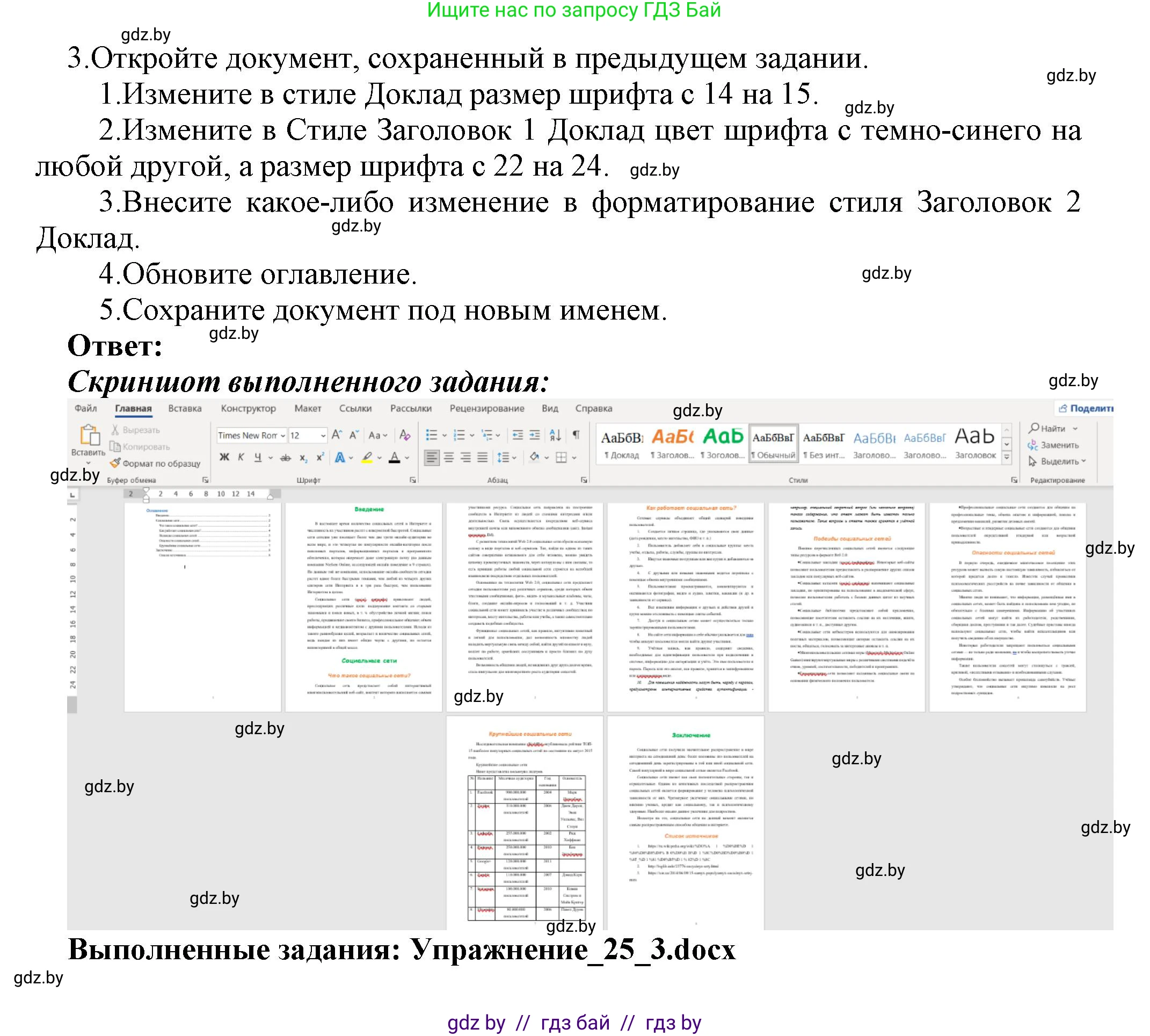Toggle strikethrough formatting

(x=285, y=457)
